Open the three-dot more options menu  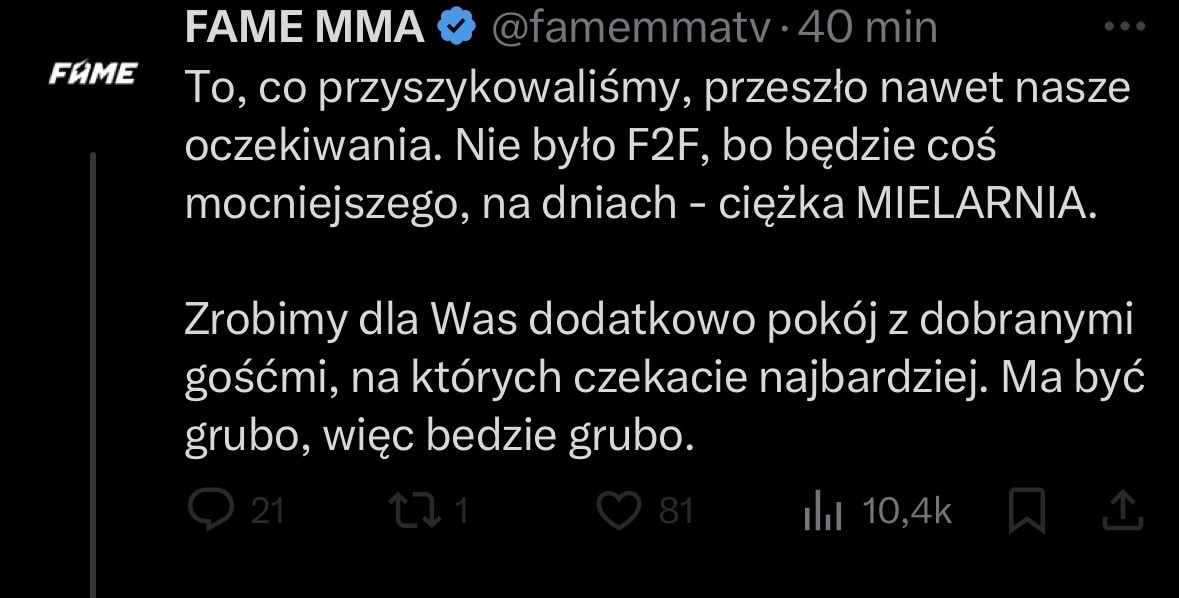click(x=1121, y=27)
